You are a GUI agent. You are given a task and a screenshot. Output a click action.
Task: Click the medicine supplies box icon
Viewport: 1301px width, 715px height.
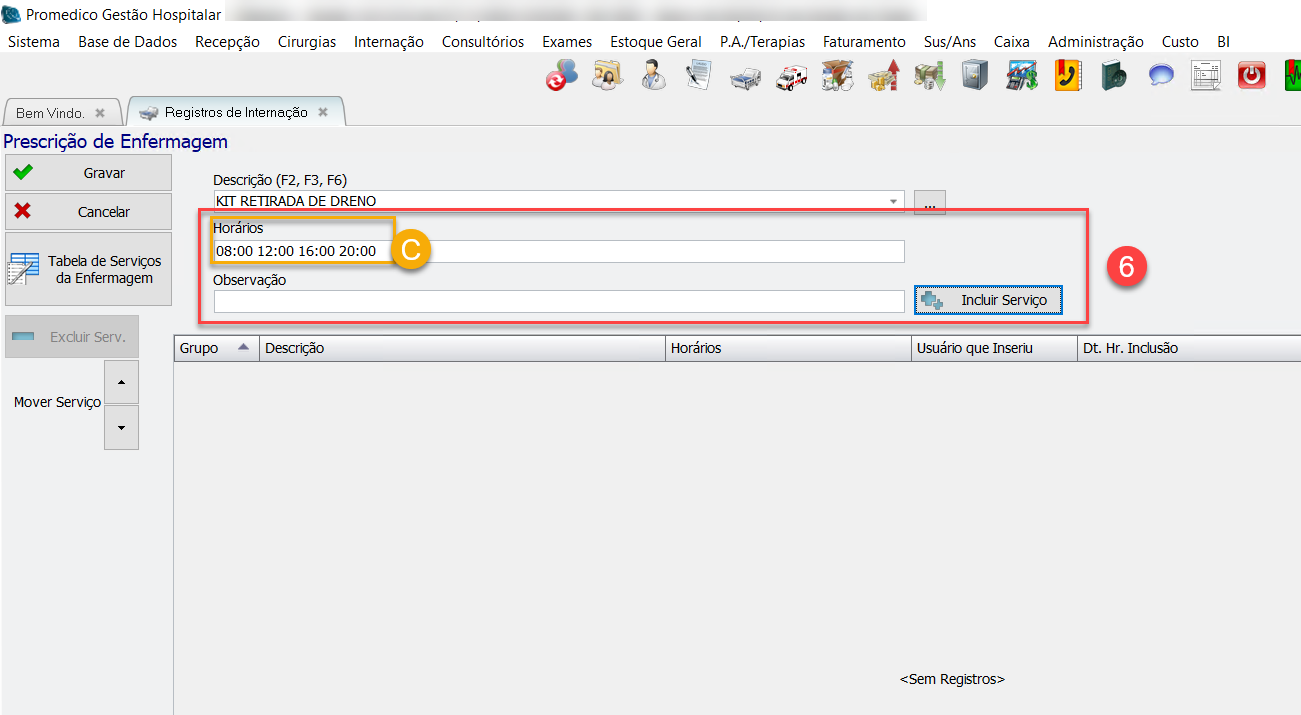pos(837,76)
